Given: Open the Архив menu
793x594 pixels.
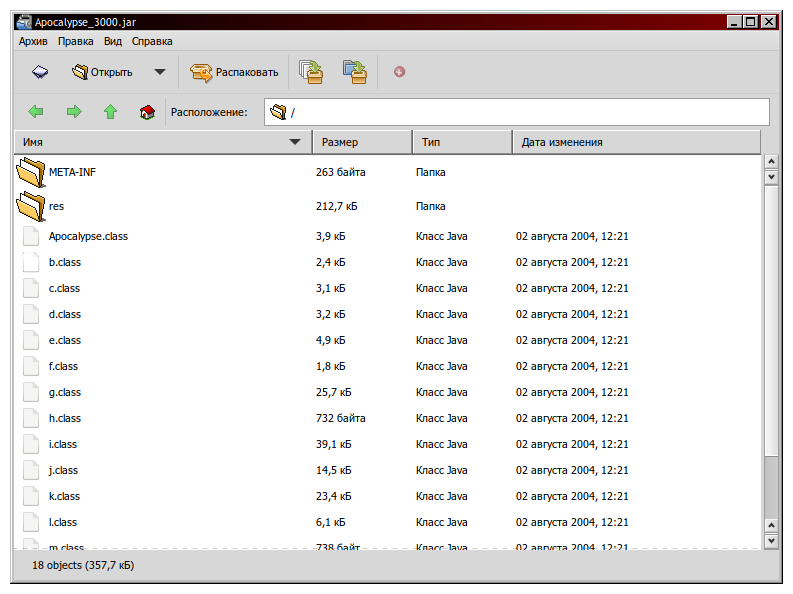Looking at the screenshot, I should (33, 41).
